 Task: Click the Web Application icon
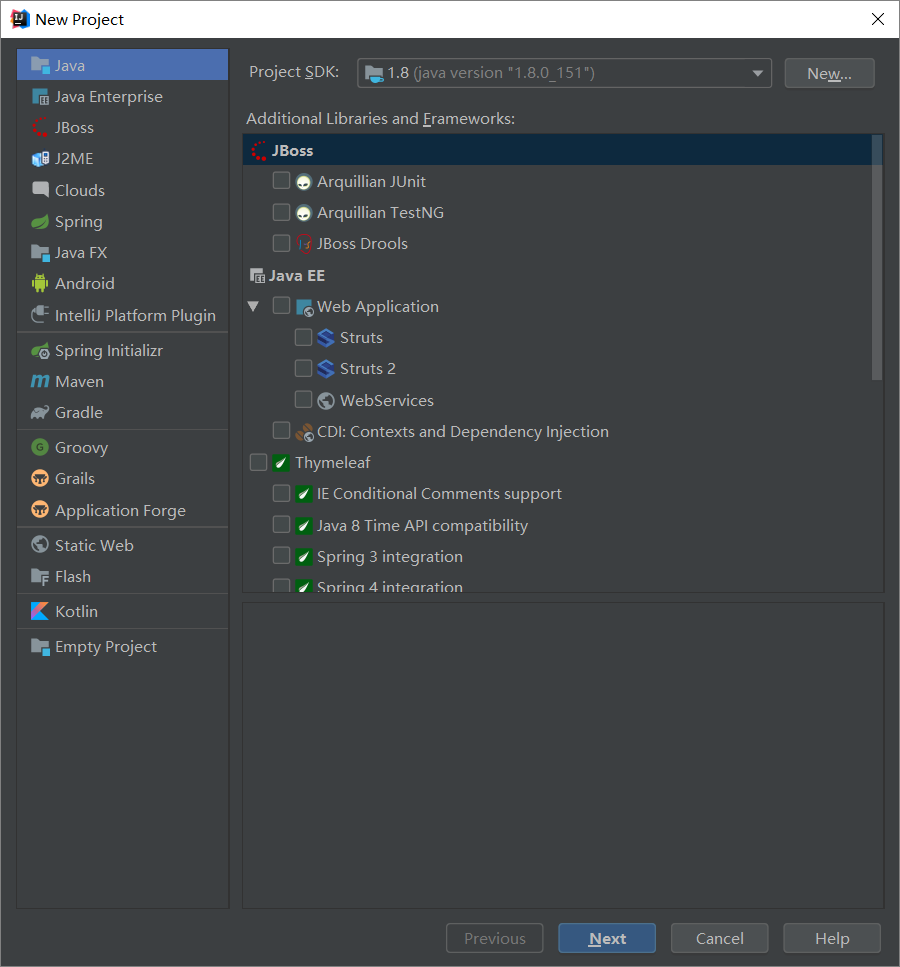(x=305, y=307)
